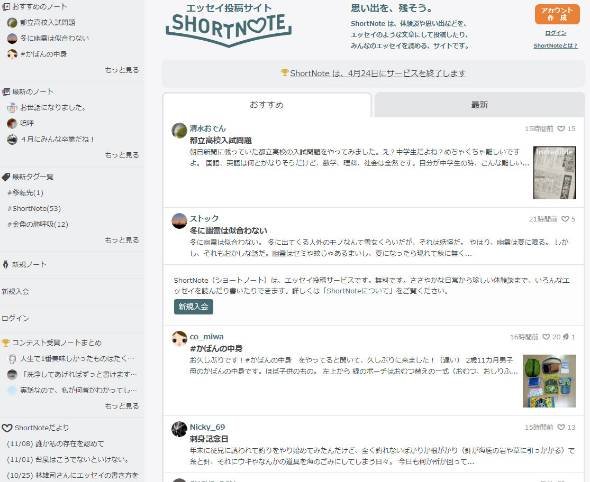Click the avatar beside 都立高校入試問題 in sidebar
590x482 pixels.
click(12, 23)
